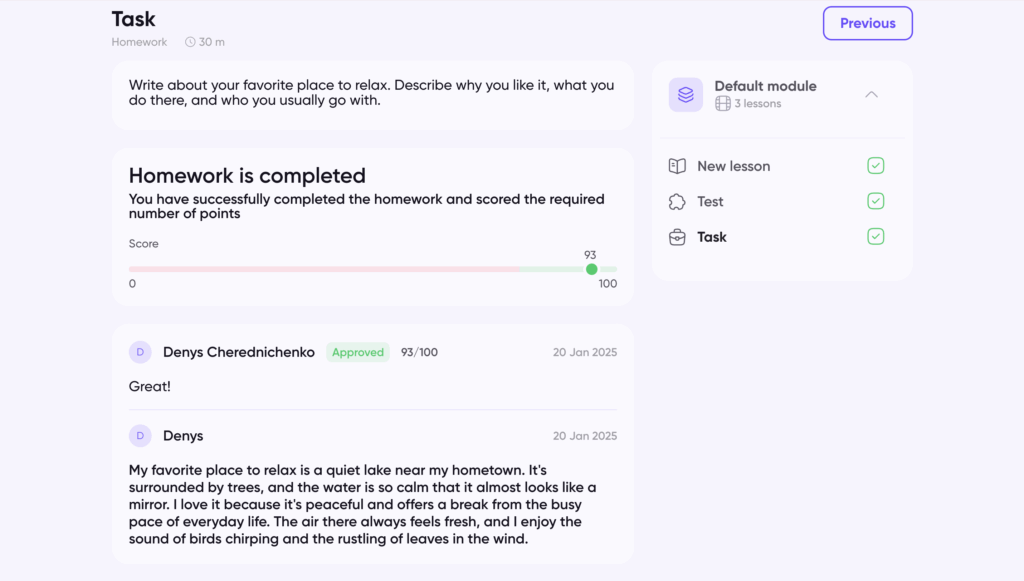Viewport: 1024px width, 581px height.
Task: Click the green checkmark for New lesson
Action: pos(876,166)
